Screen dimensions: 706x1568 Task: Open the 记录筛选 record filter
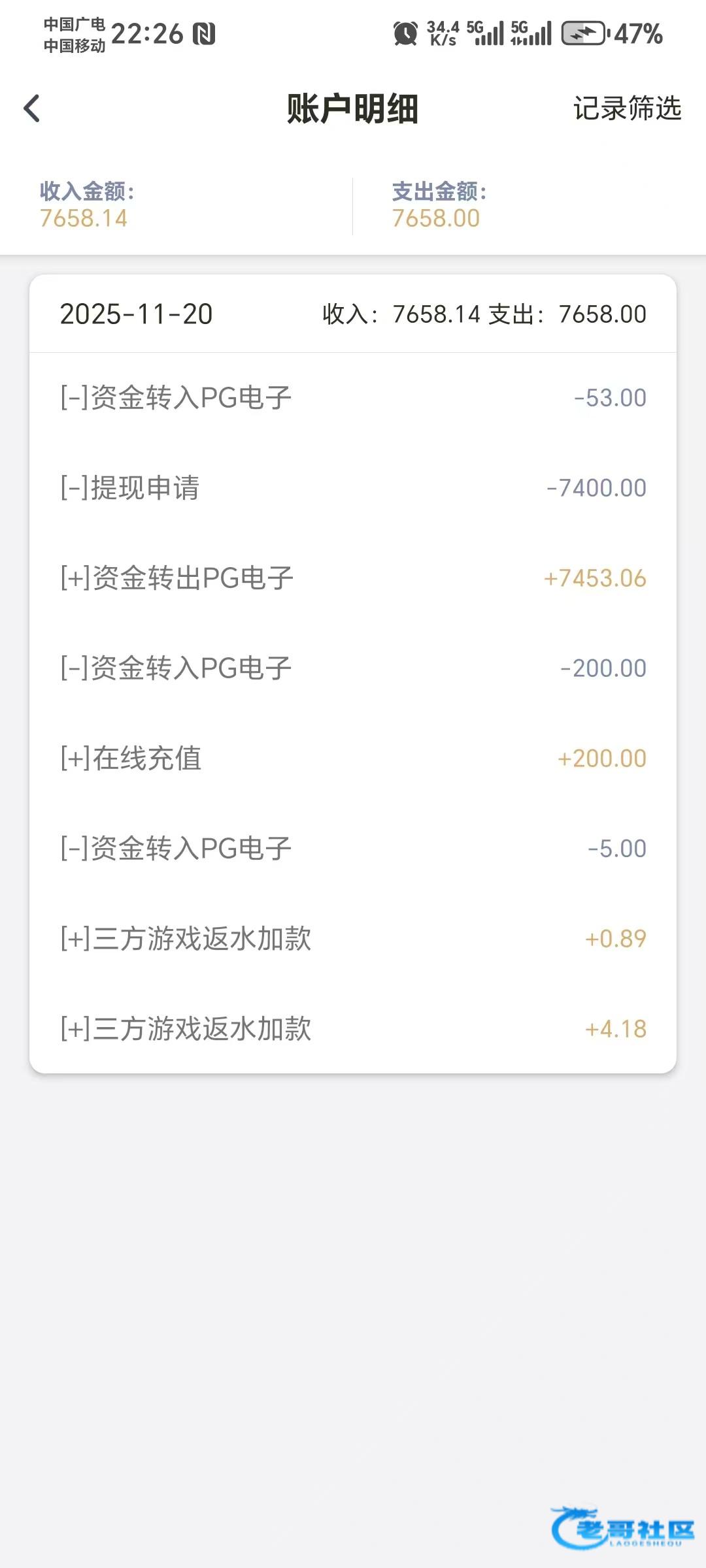click(x=627, y=108)
